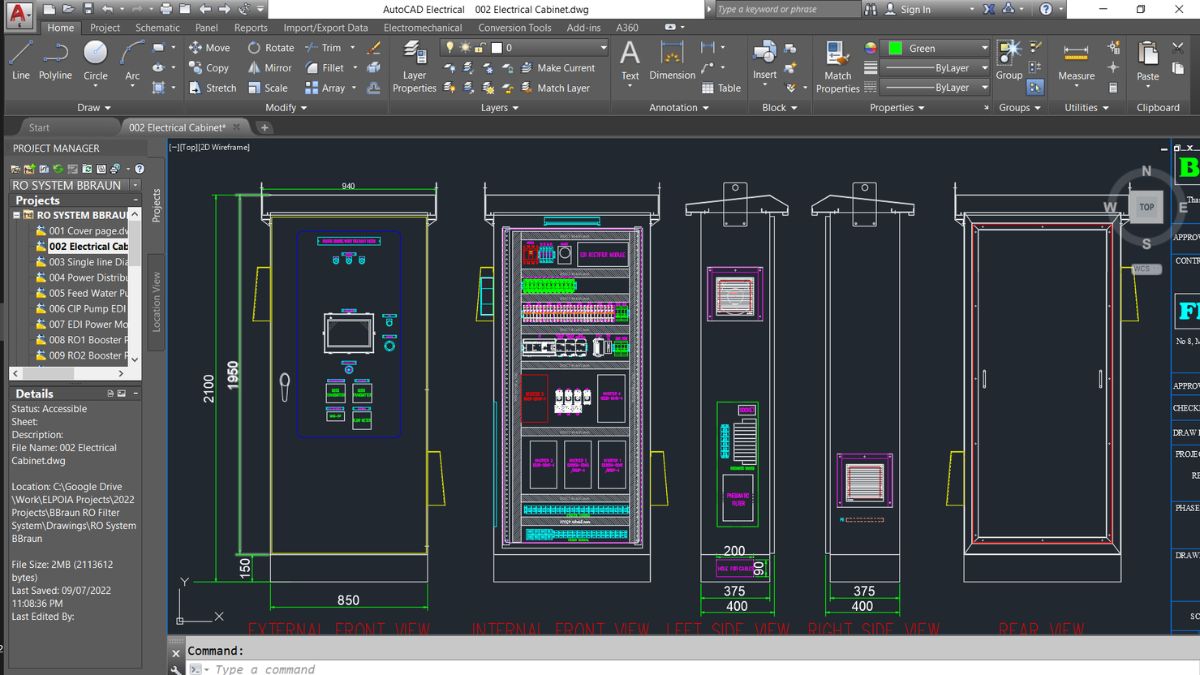This screenshot has width=1200, height=675.
Task: Click the Dimension tool
Action: [x=672, y=60]
